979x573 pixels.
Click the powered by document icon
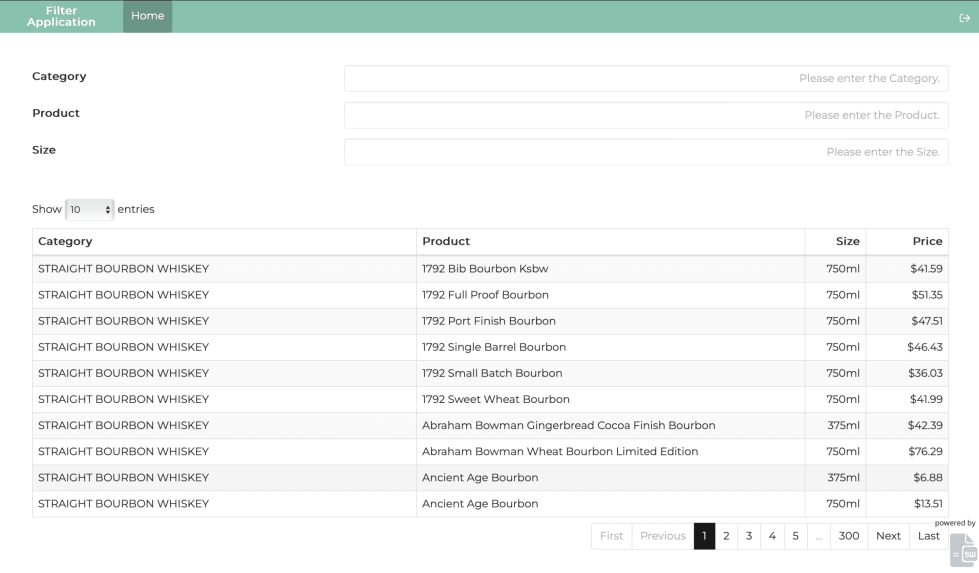tap(963, 549)
